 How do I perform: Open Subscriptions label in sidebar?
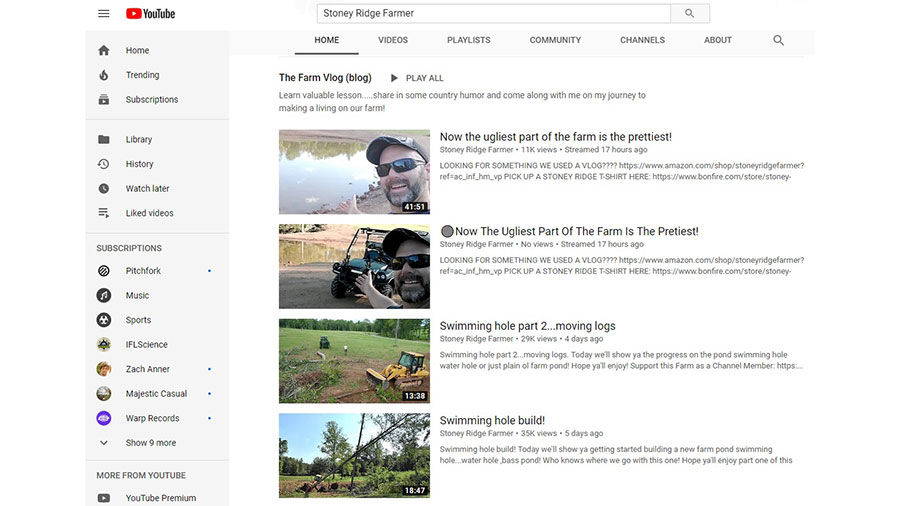152,99
